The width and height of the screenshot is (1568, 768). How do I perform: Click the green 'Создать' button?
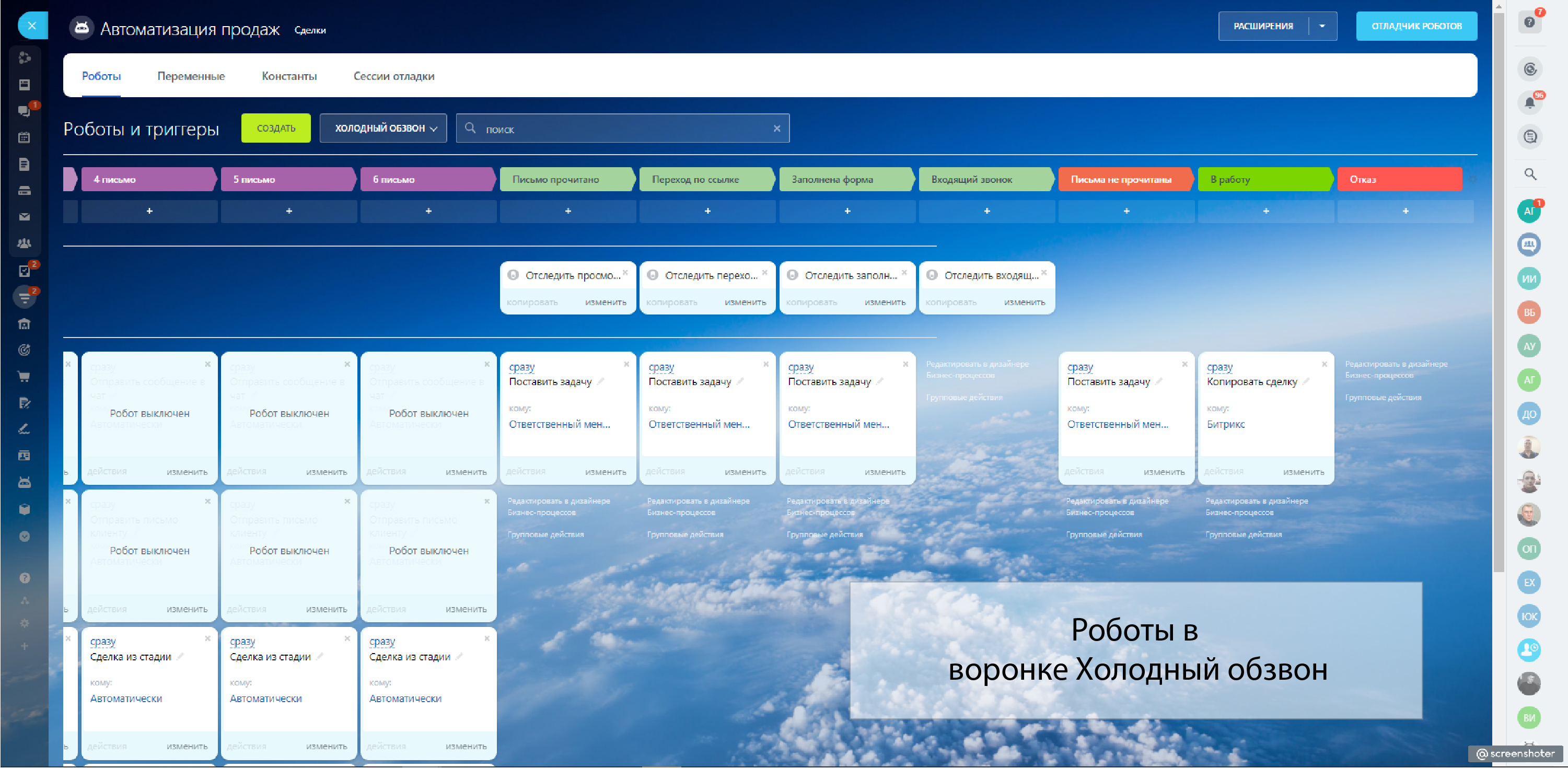(x=276, y=129)
